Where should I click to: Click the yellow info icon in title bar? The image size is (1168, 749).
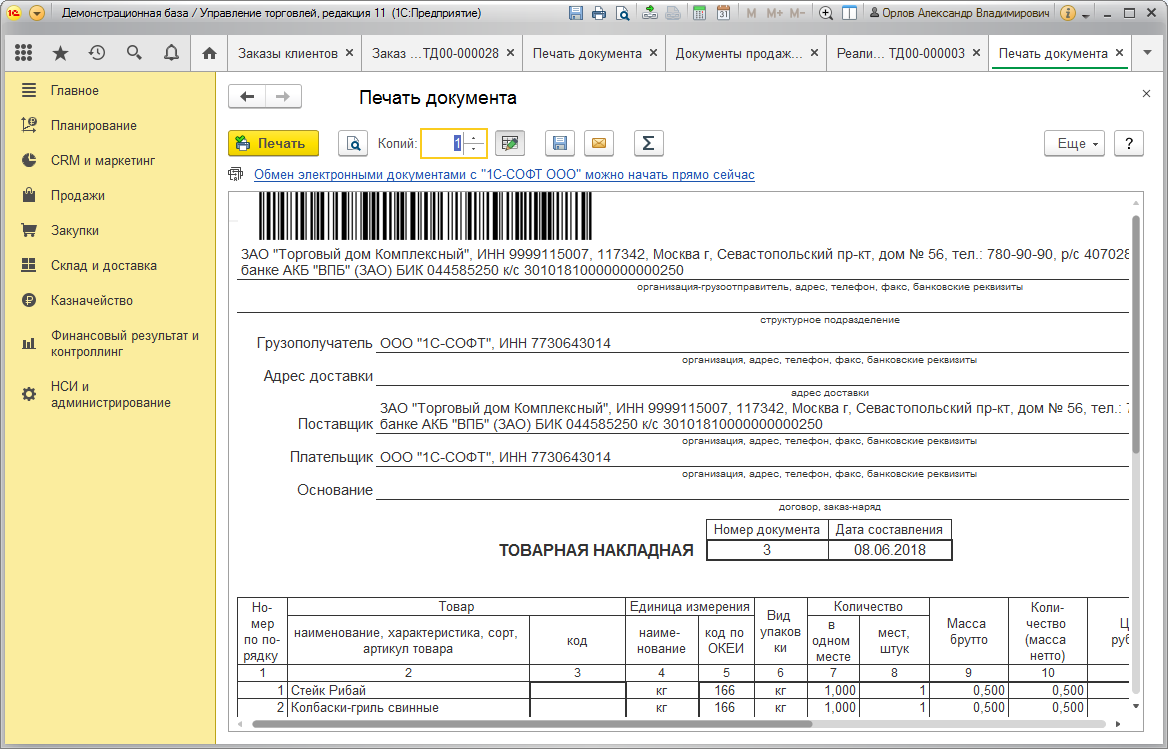click(x=1067, y=13)
